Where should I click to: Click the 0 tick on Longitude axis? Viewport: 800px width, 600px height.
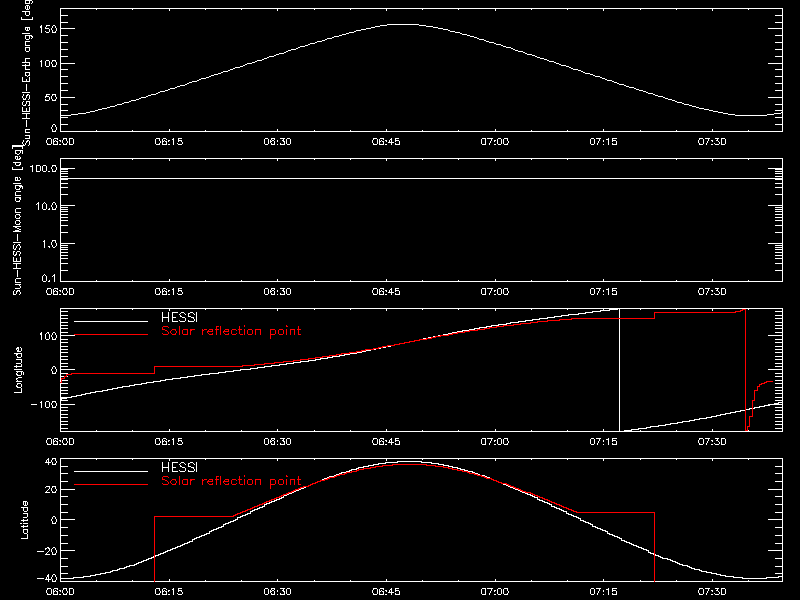tap(54, 370)
